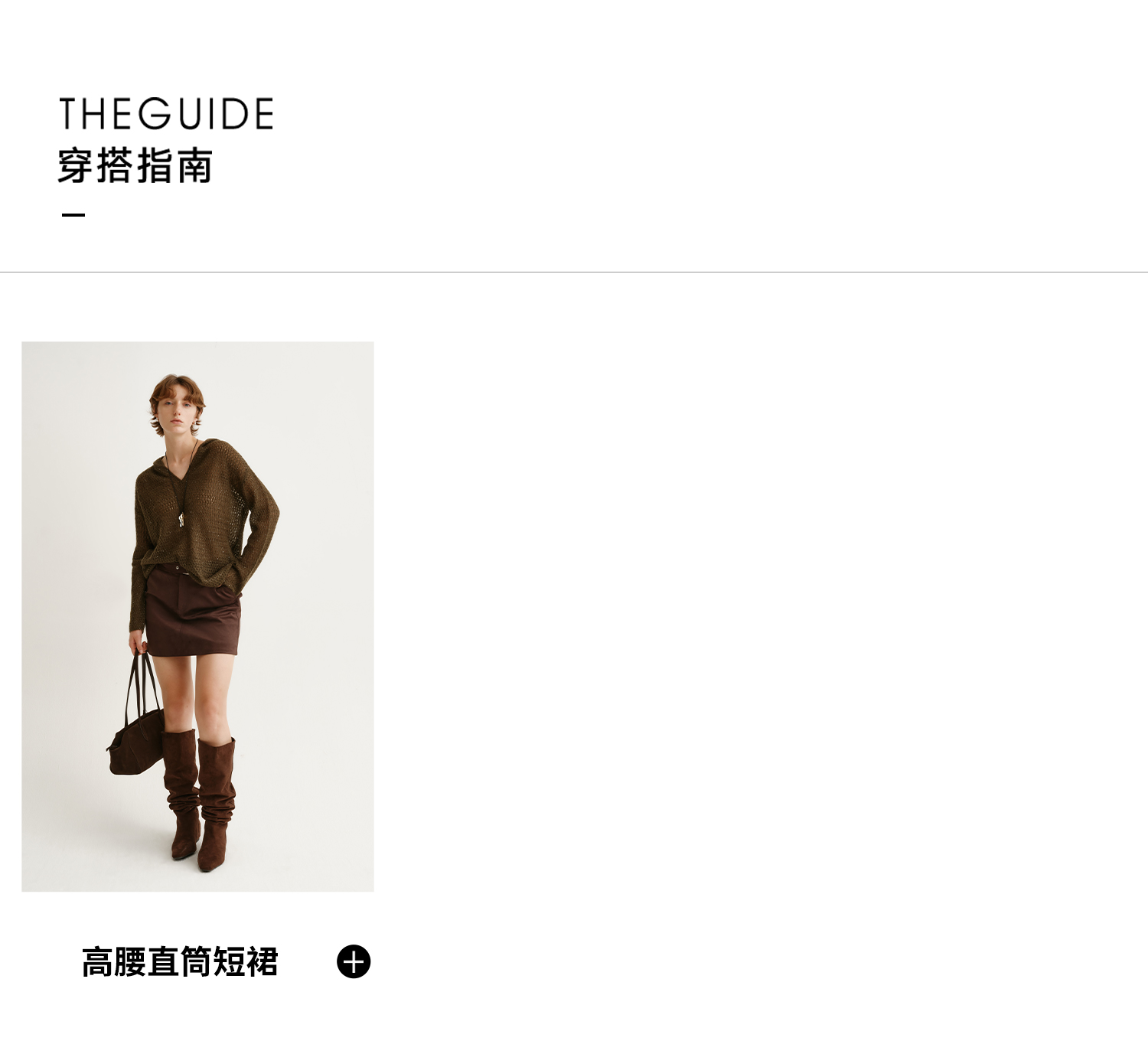Click the brown mini skirt in photo
1148x1054 pixels.
click(193, 612)
